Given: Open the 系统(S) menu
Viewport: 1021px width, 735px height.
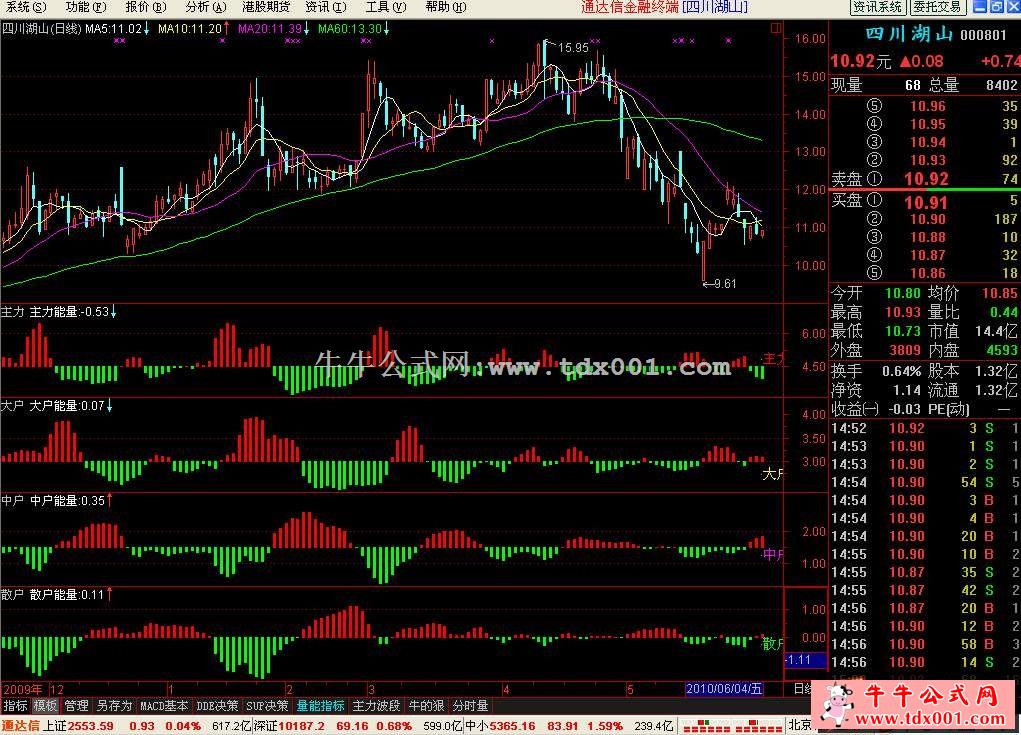Looking at the screenshot, I should point(25,7).
